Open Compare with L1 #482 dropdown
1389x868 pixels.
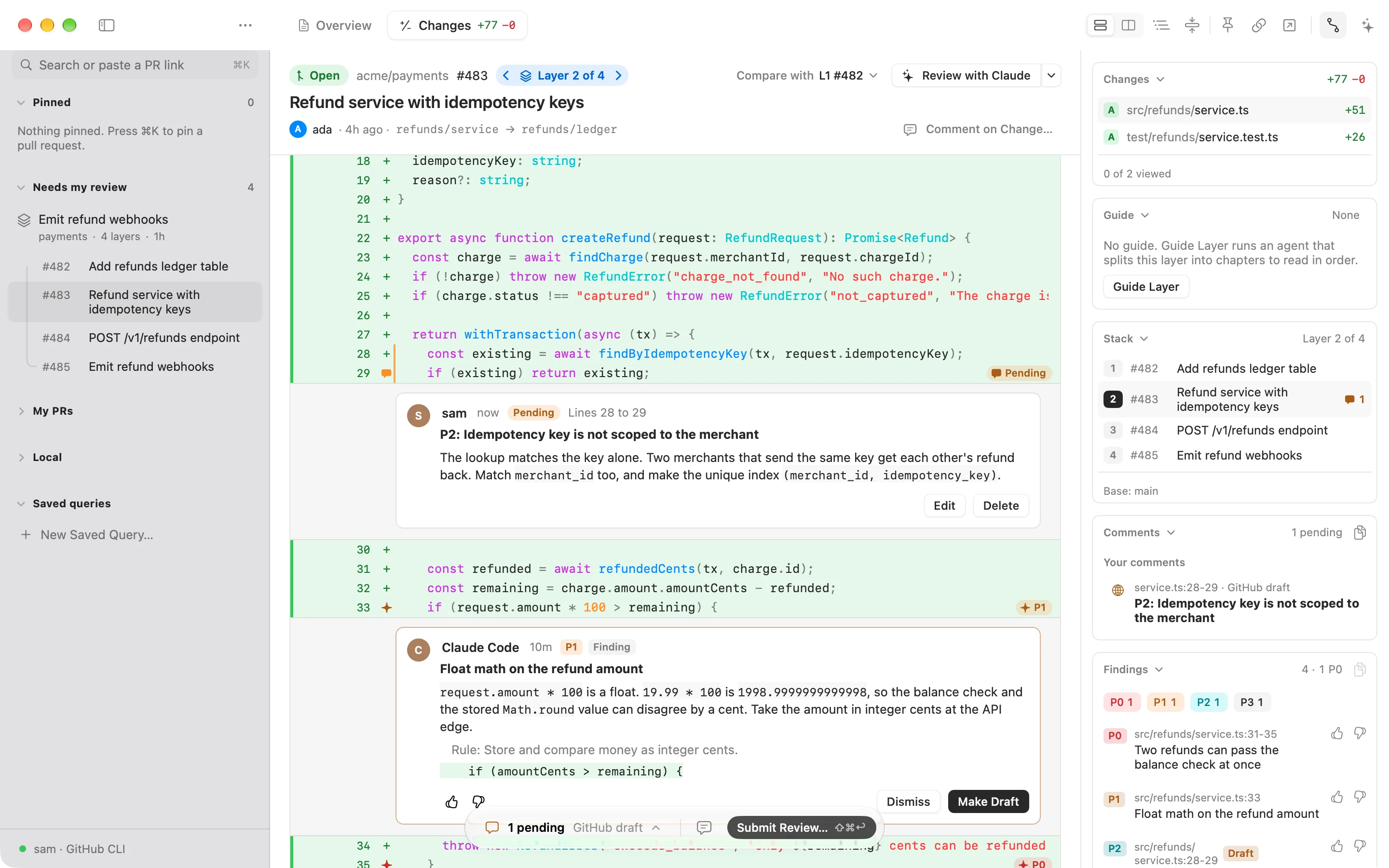tap(806, 76)
